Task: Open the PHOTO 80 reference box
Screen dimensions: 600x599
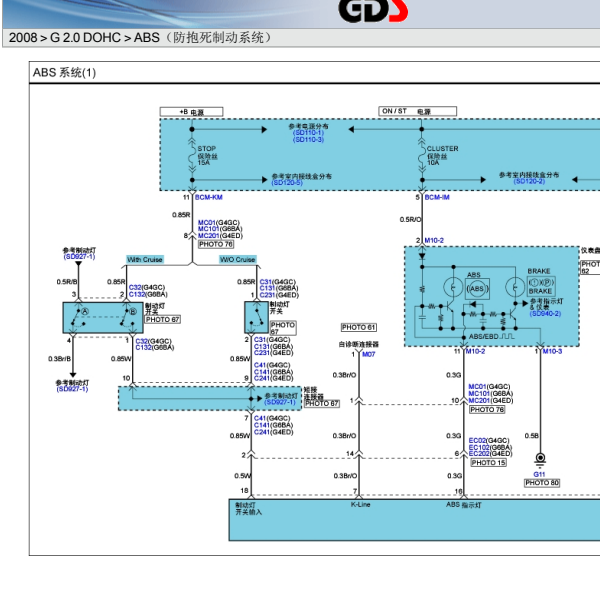Action: [542, 483]
